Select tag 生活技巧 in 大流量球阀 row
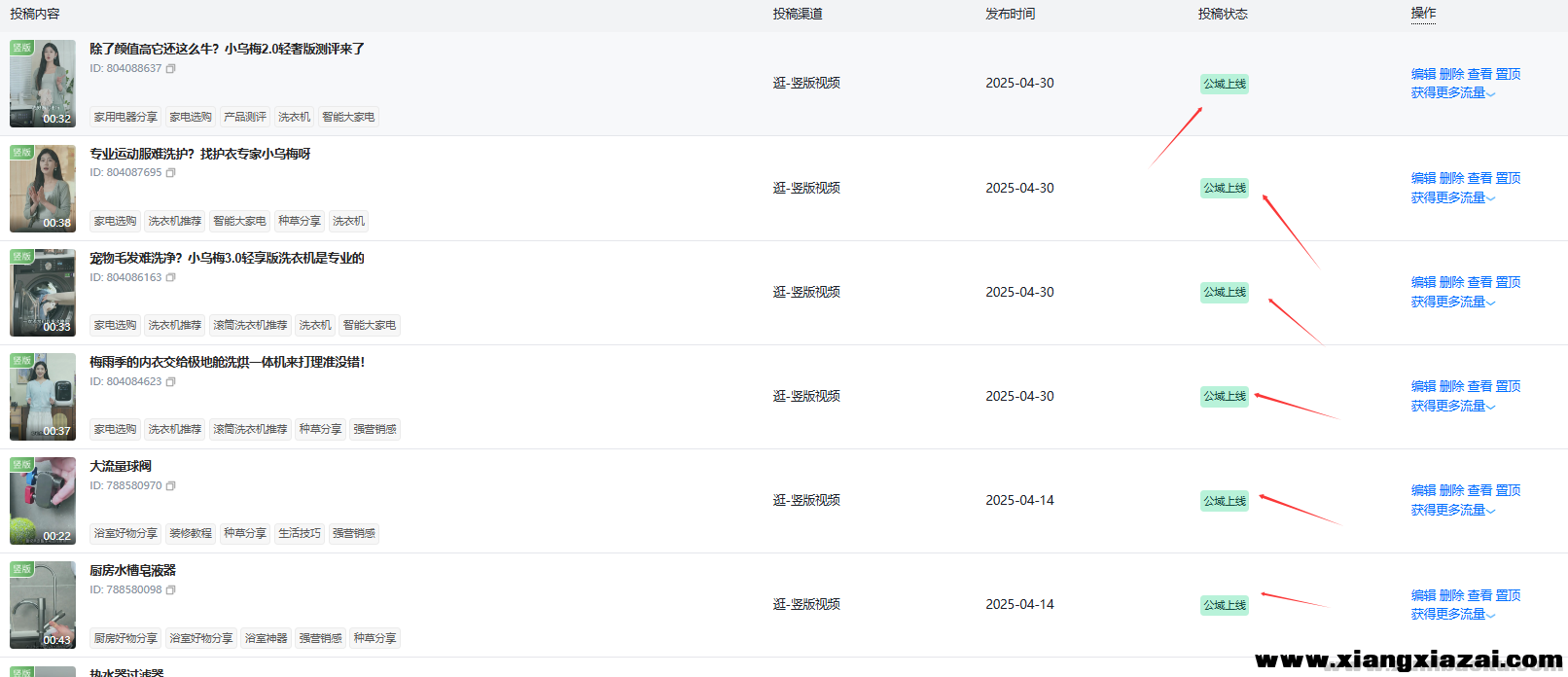1568x677 pixels. click(300, 534)
